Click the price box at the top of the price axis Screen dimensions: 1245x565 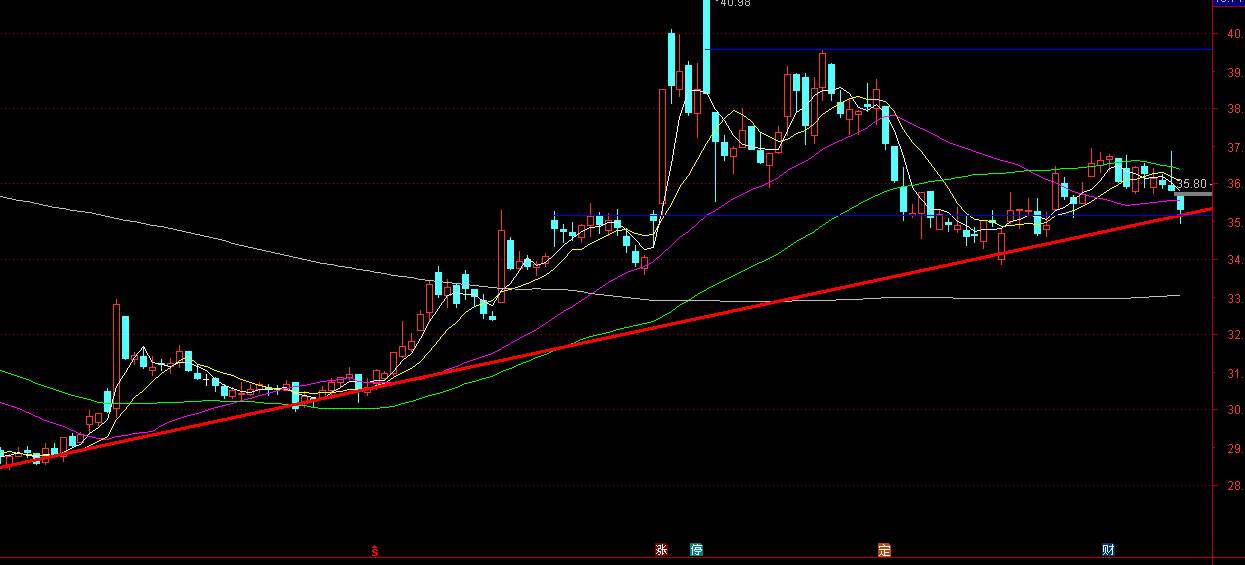(1228, 3)
